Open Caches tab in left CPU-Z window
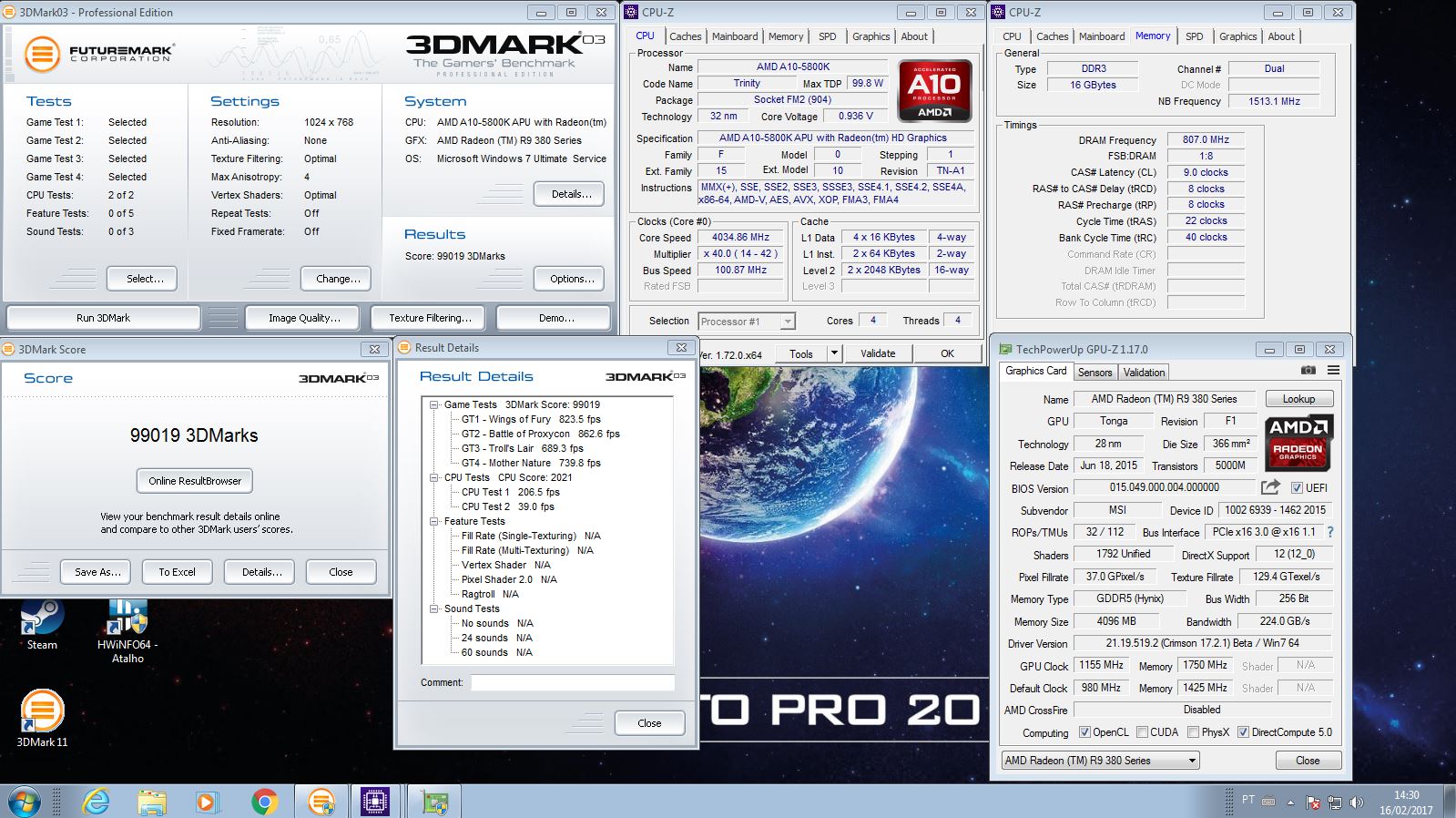Image resolution: width=1456 pixels, height=818 pixels. [x=686, y=36]
